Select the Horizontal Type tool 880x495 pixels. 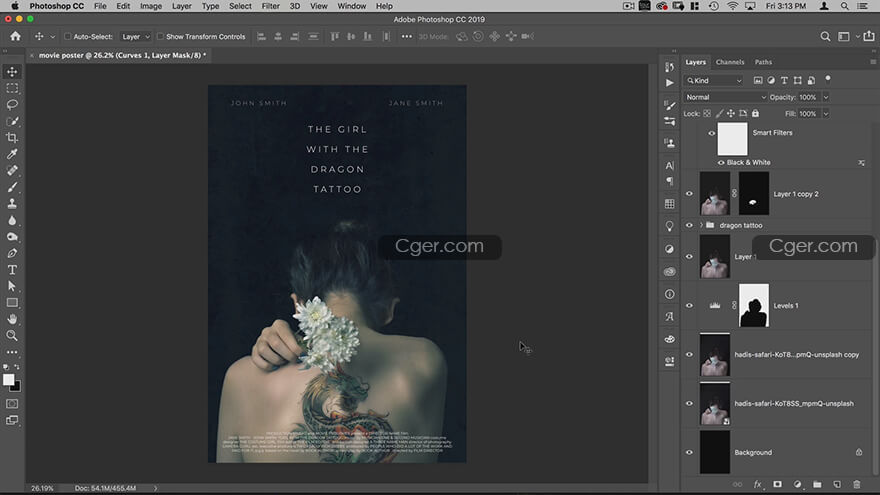12,270
